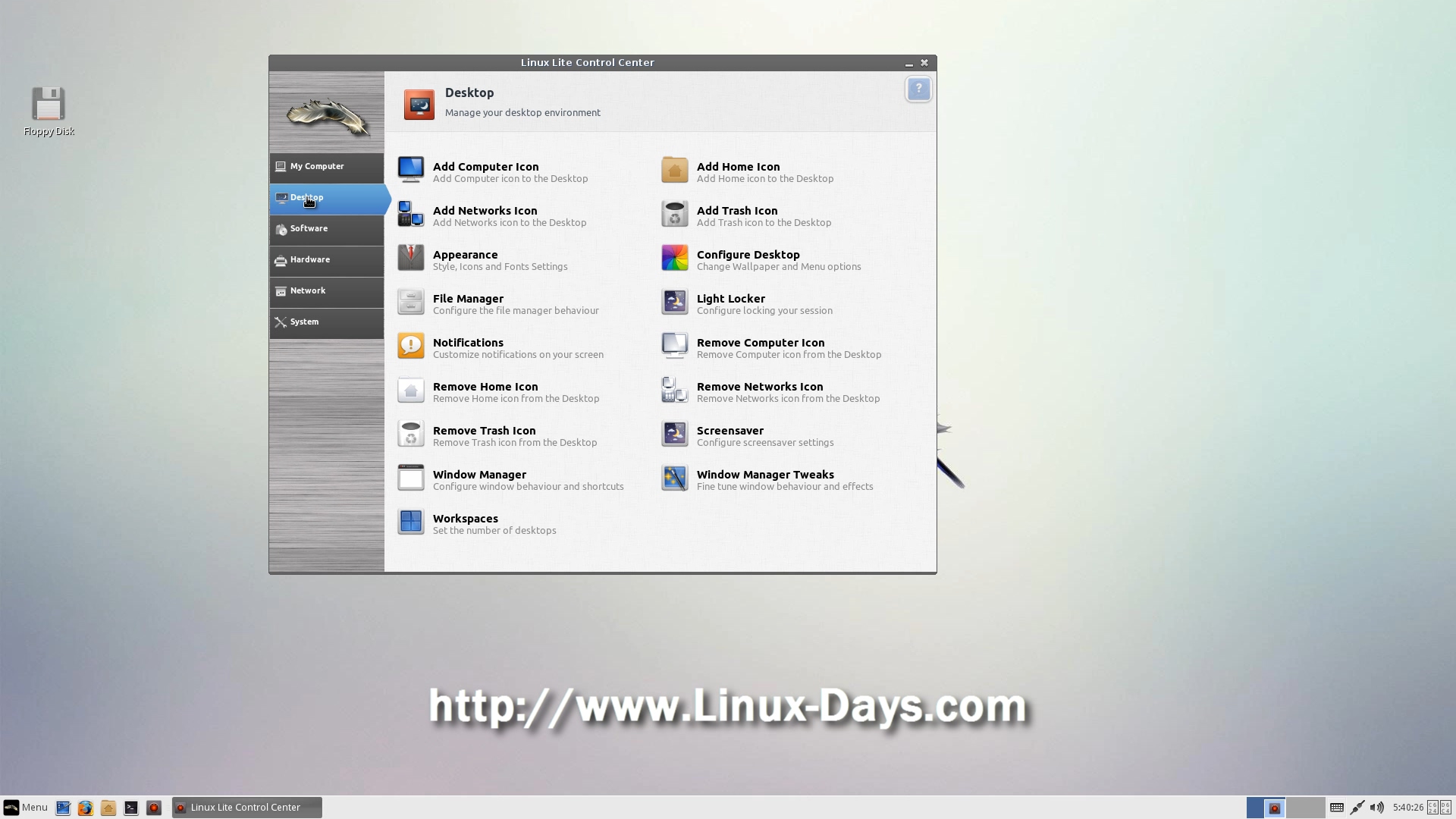Open home folder launcher in panel
1456x819 pixels.
coord(108,808)
